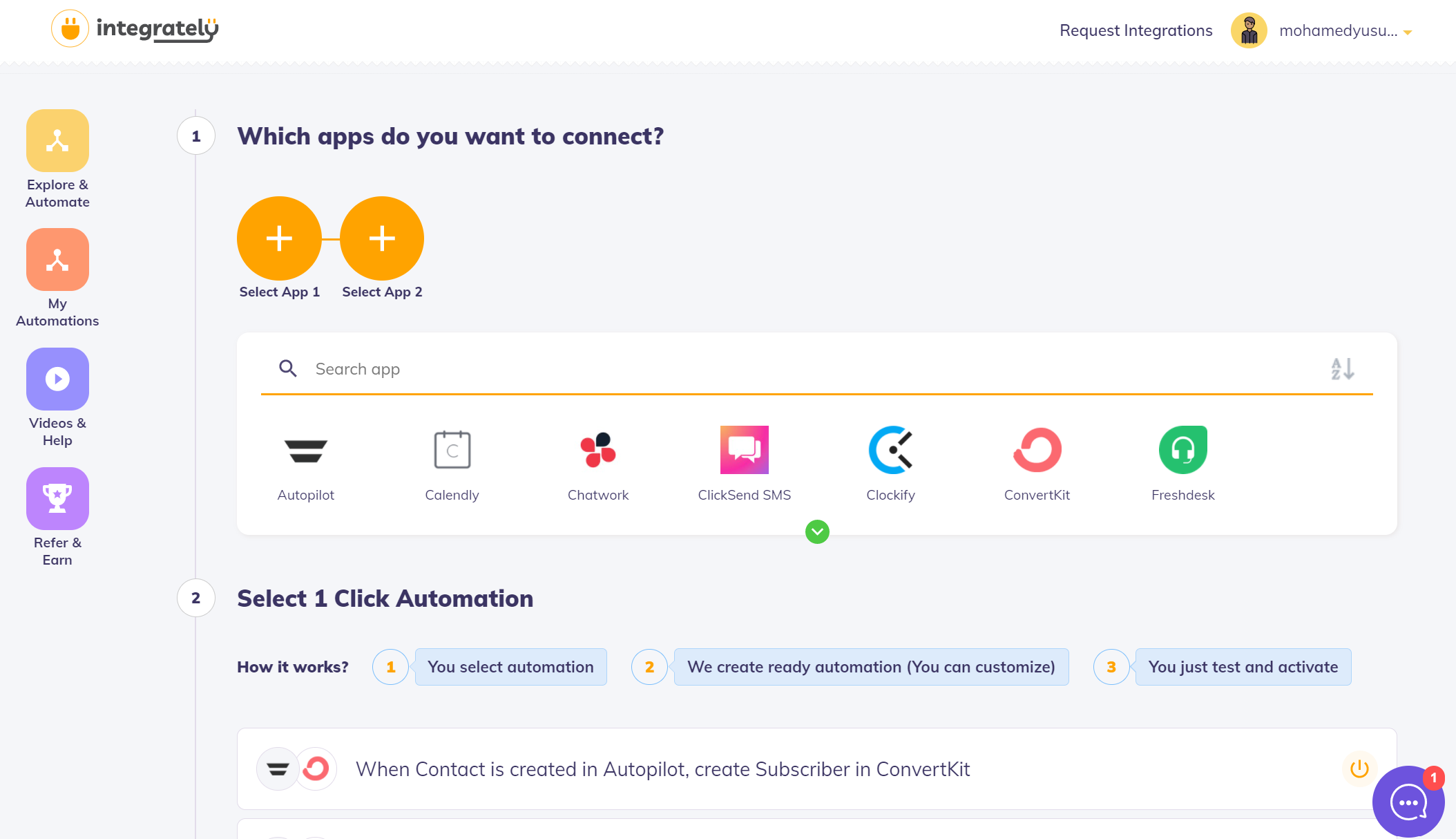This screenshot has height=839, width=1456.
Task: Open the Refer & Earn page
Action: click(57, 518)
